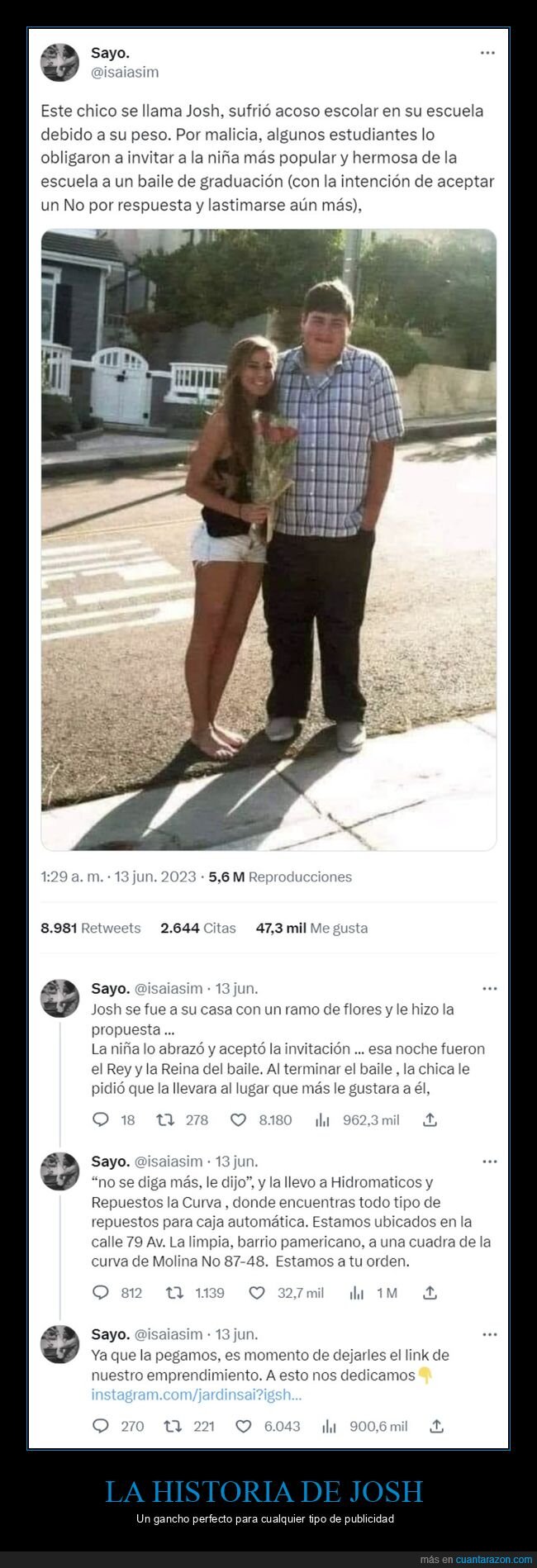Image resolution: width=537 pixels, height=1568 pixels.
Task: Share the reply with 962,3 mil views
Action: click(x=430, y=1120)
